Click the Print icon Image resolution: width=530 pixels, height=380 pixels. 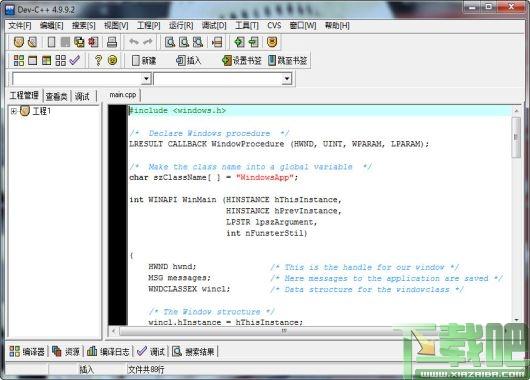tap(112, 42)
